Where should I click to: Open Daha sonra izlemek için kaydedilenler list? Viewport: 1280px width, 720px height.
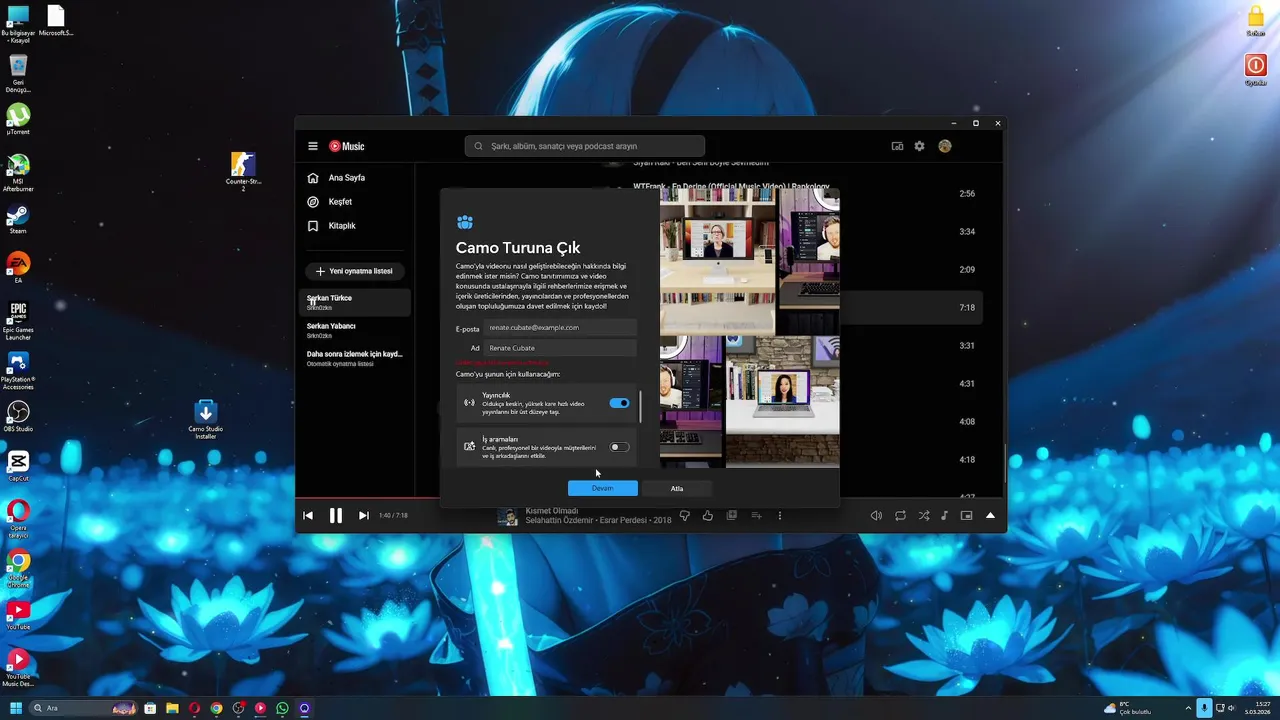click(x=356, y=358)
